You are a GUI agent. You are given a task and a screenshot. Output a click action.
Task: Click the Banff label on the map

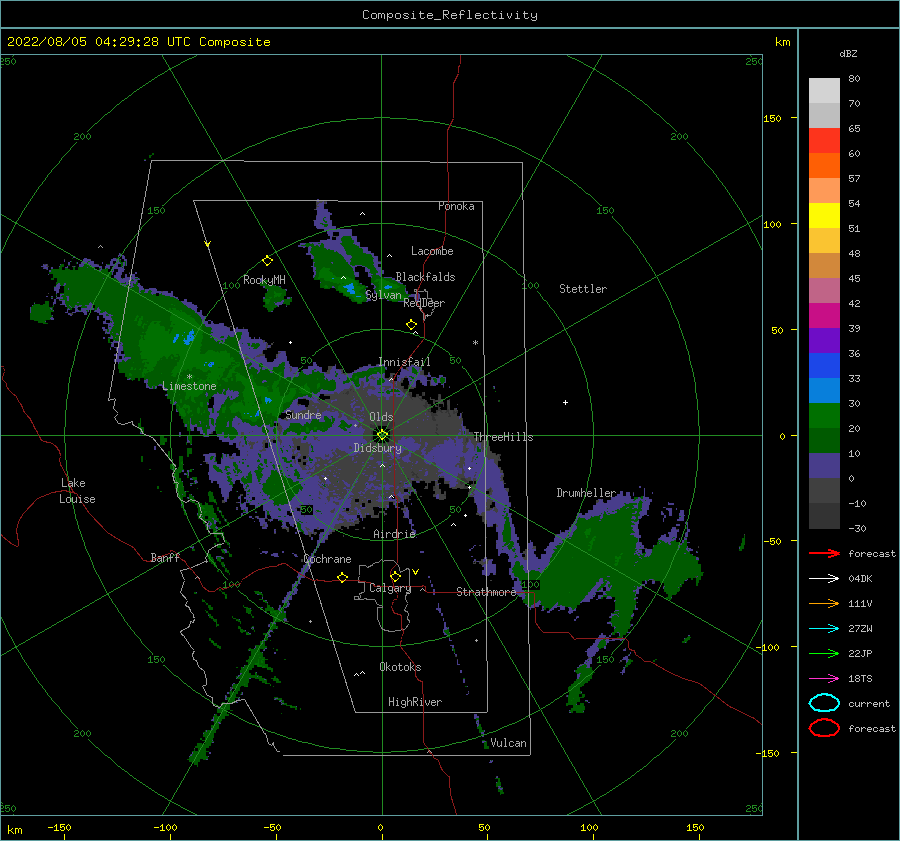(165, 557)
